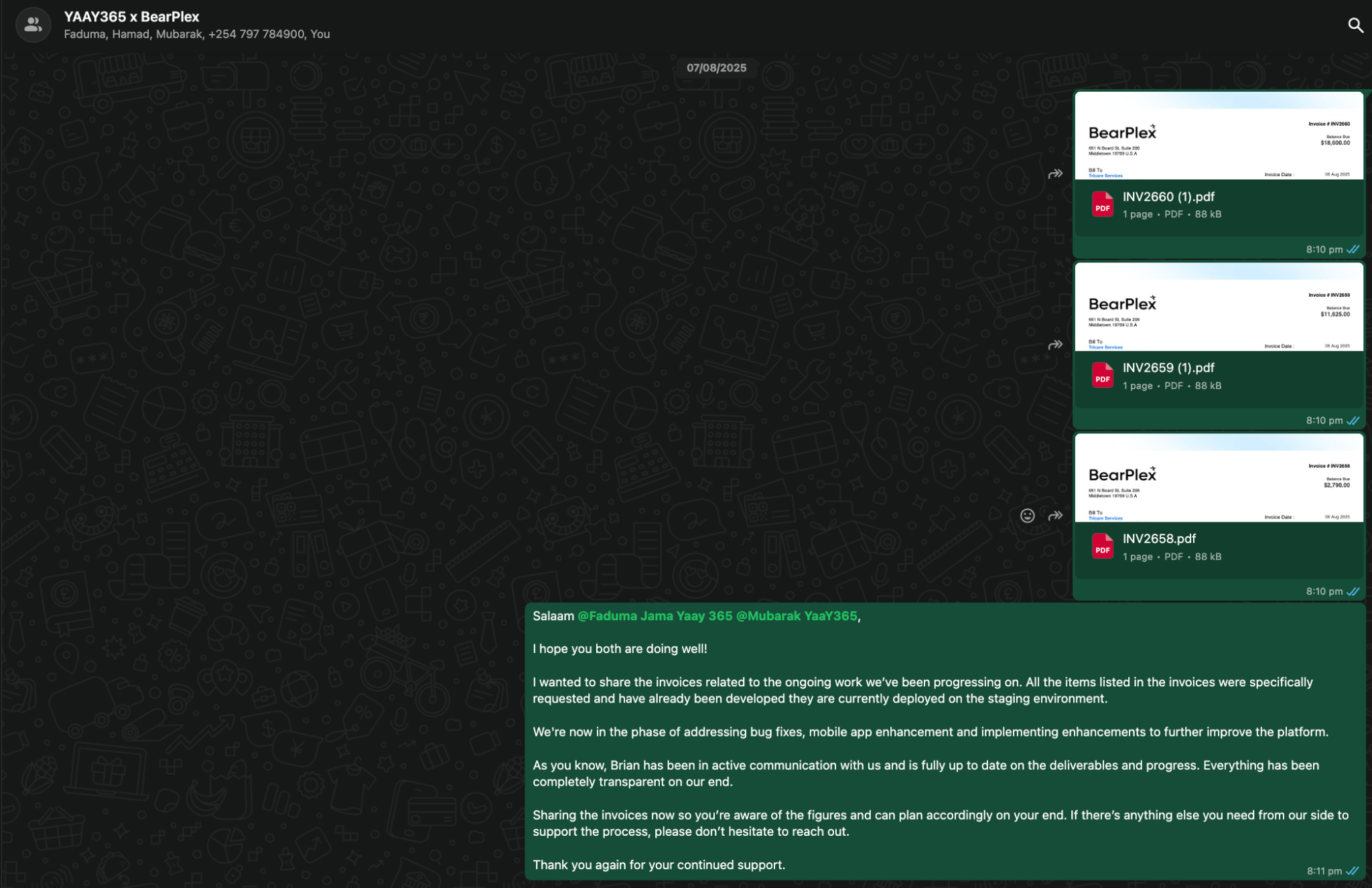This screenshot has width=1372, height=888.
Task: Click the @Mubarak YaaY365 mention
Action: (x=797, y=616)
